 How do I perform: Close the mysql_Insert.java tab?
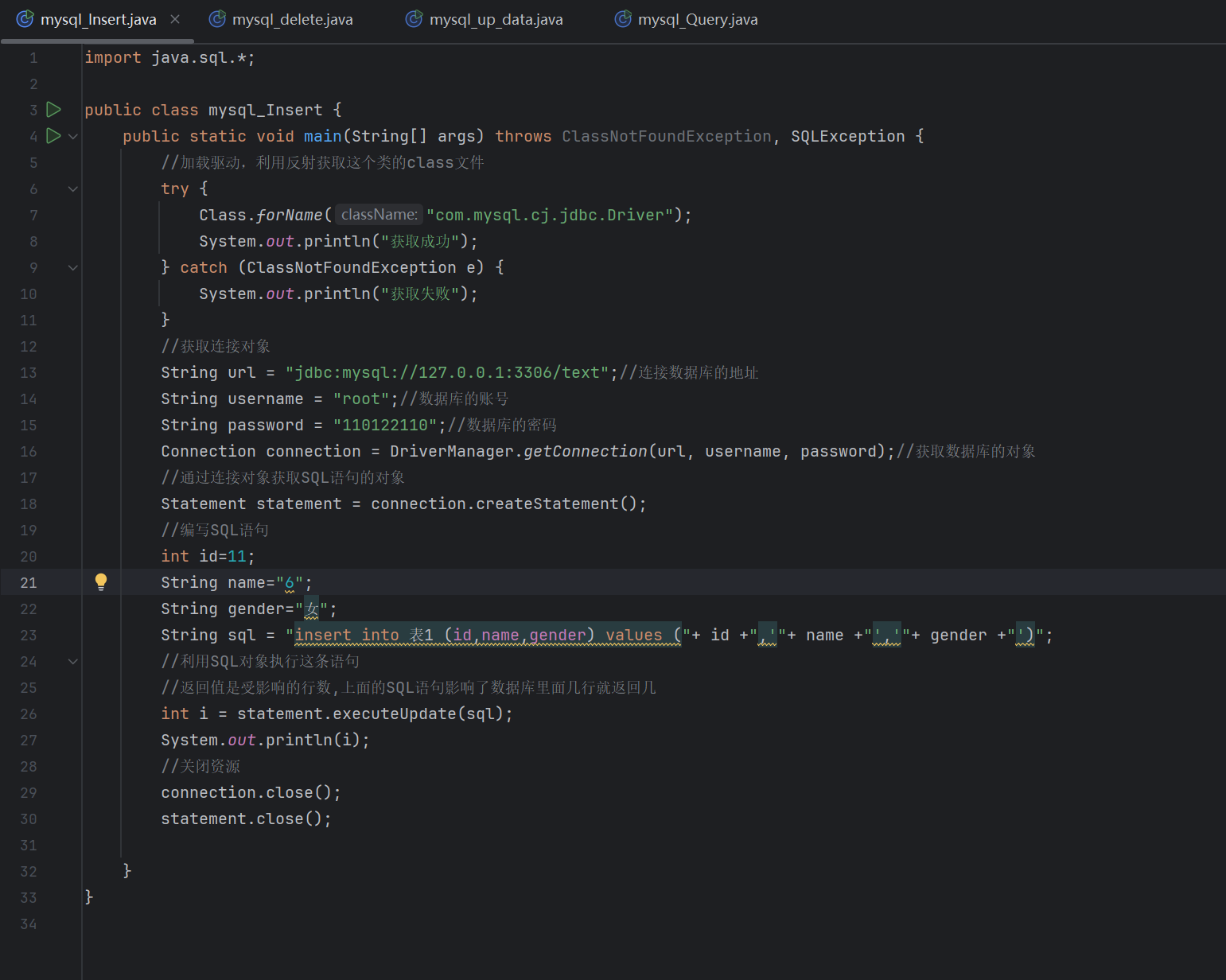175,19
